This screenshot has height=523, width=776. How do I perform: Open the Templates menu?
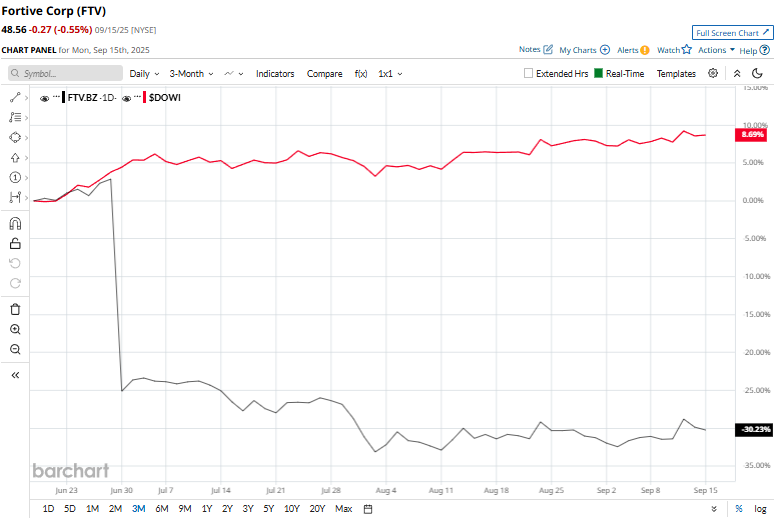(676, 73)
